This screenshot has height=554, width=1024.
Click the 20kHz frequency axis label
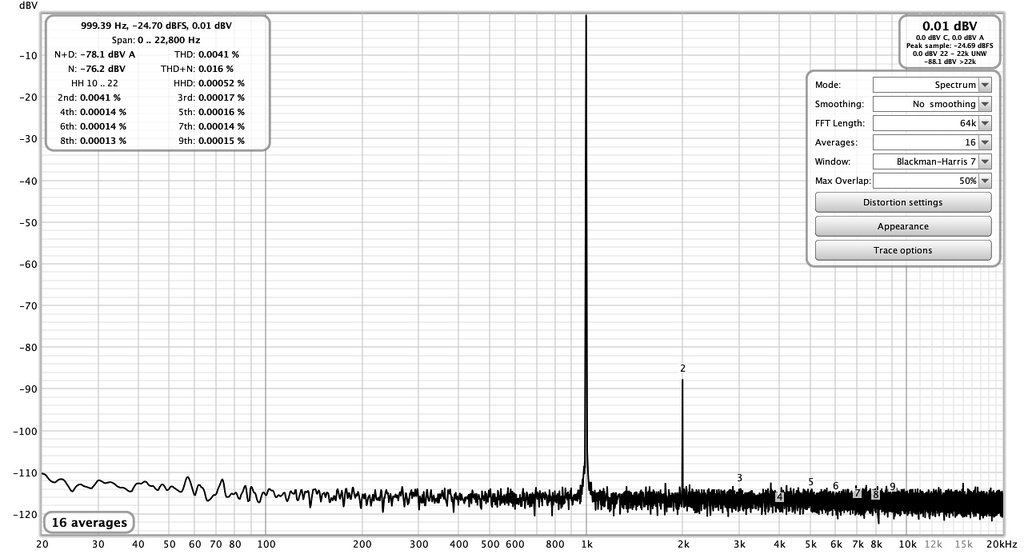pyautogui.click(x=1002, y=544)
